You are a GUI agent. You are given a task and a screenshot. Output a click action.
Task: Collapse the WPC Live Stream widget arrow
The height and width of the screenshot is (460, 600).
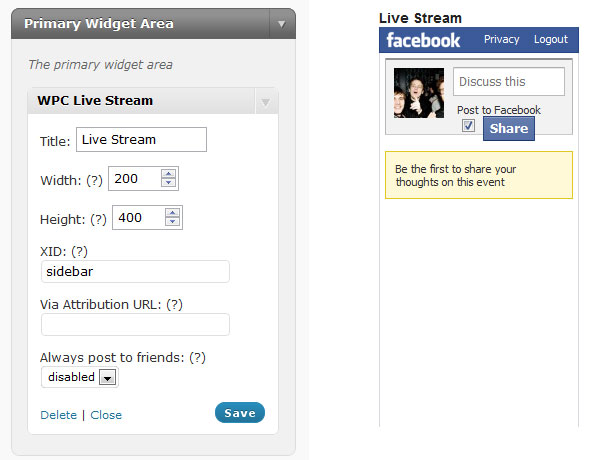tap(266, 102)
